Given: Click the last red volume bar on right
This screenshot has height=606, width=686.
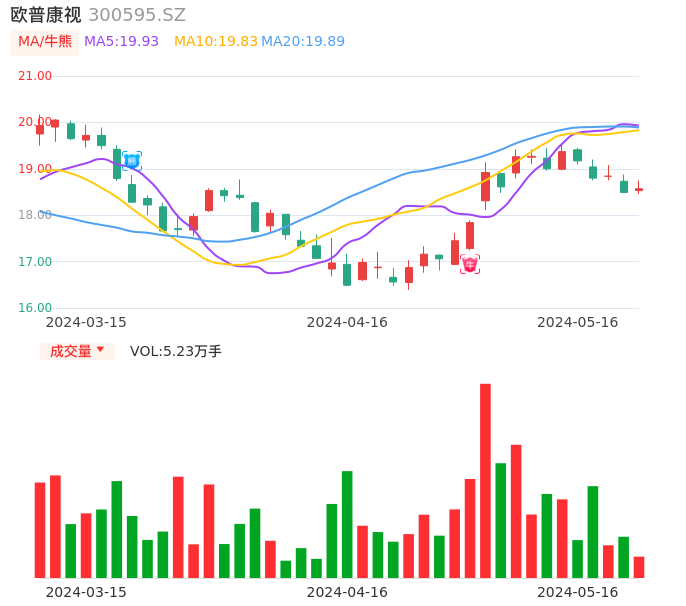Looking at the screenshot, I should click(x=639, y=567).
